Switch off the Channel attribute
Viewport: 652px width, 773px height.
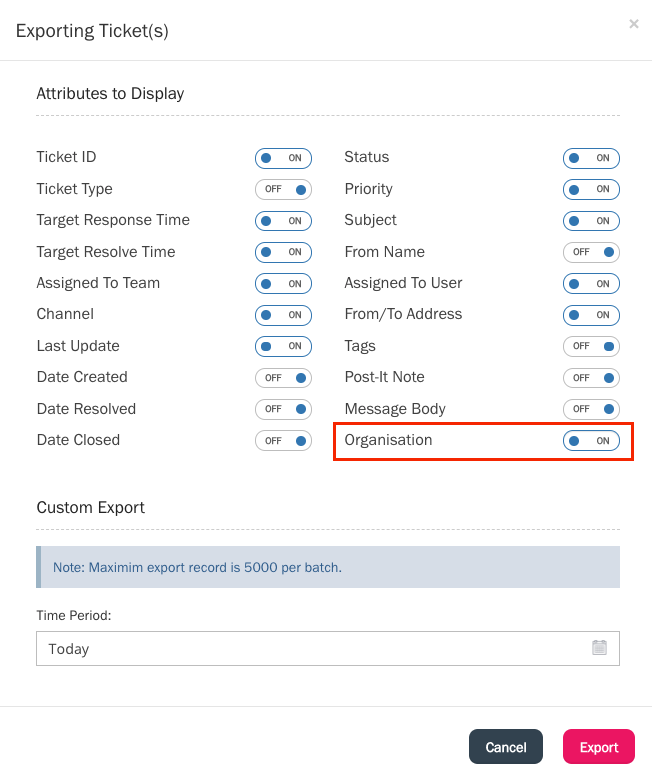click(283, 315)
